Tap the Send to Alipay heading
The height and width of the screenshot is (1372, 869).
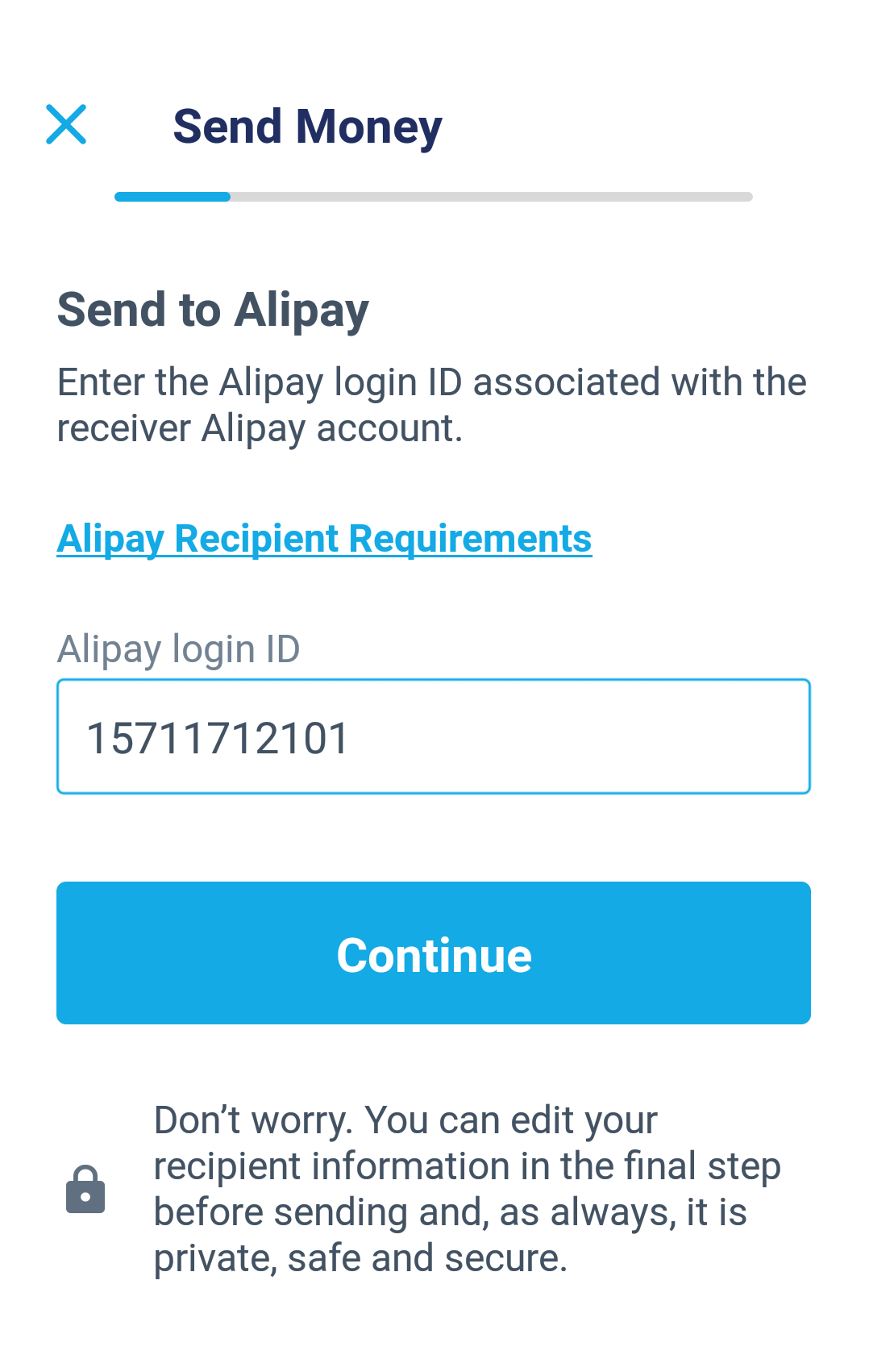[x=213, y=310]
